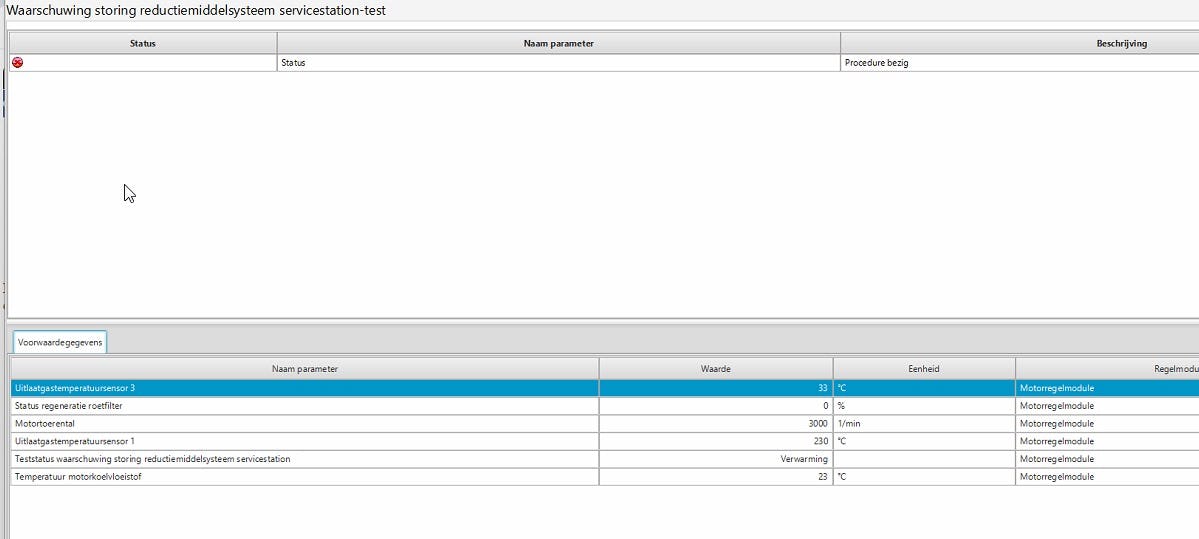Click the red error status icon
Image resolution: width=1199 pixels, height=539 pixels.
coord(17,62)
